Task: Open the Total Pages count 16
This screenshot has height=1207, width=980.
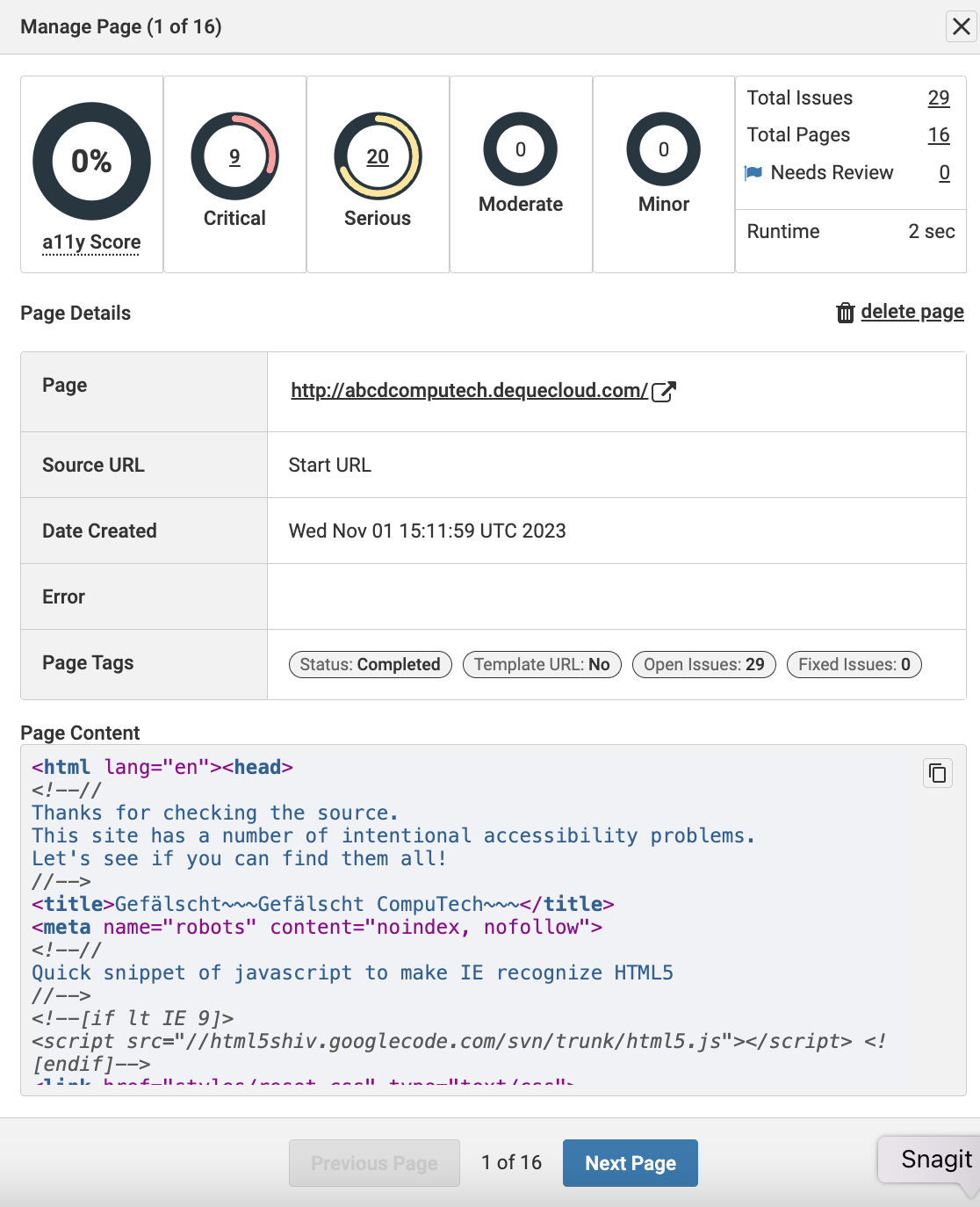Action: (939, 134)
